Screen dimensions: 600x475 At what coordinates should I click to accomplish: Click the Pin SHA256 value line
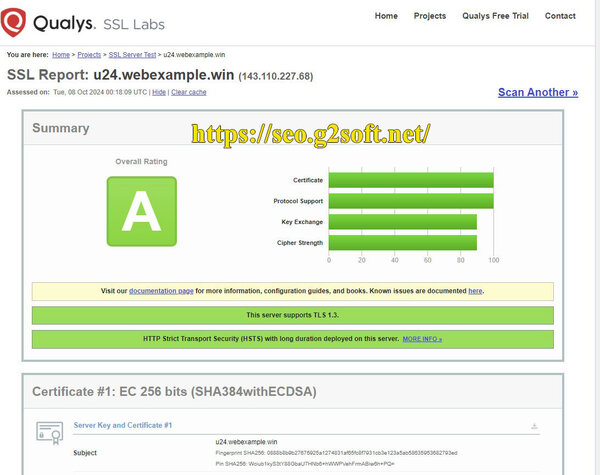coord(305,464)
